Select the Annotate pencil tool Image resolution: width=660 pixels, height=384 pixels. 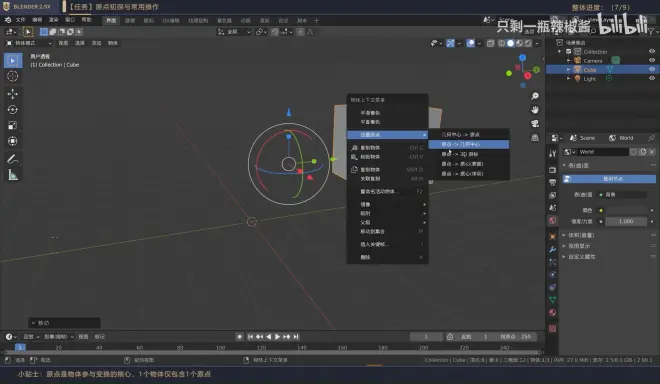coord(13,159)
